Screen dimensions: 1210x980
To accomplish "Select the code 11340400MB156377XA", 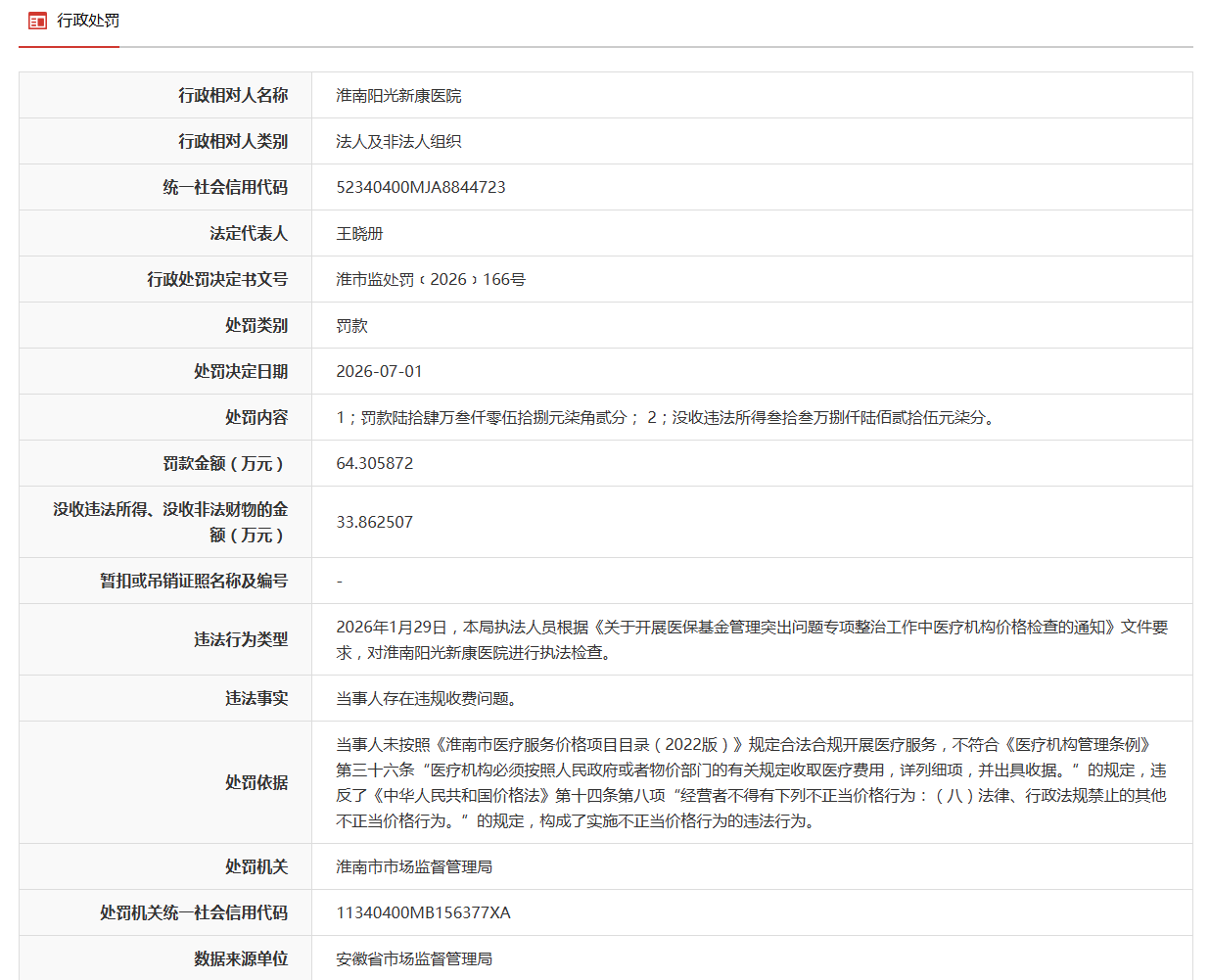I will (x=423, y=912).
